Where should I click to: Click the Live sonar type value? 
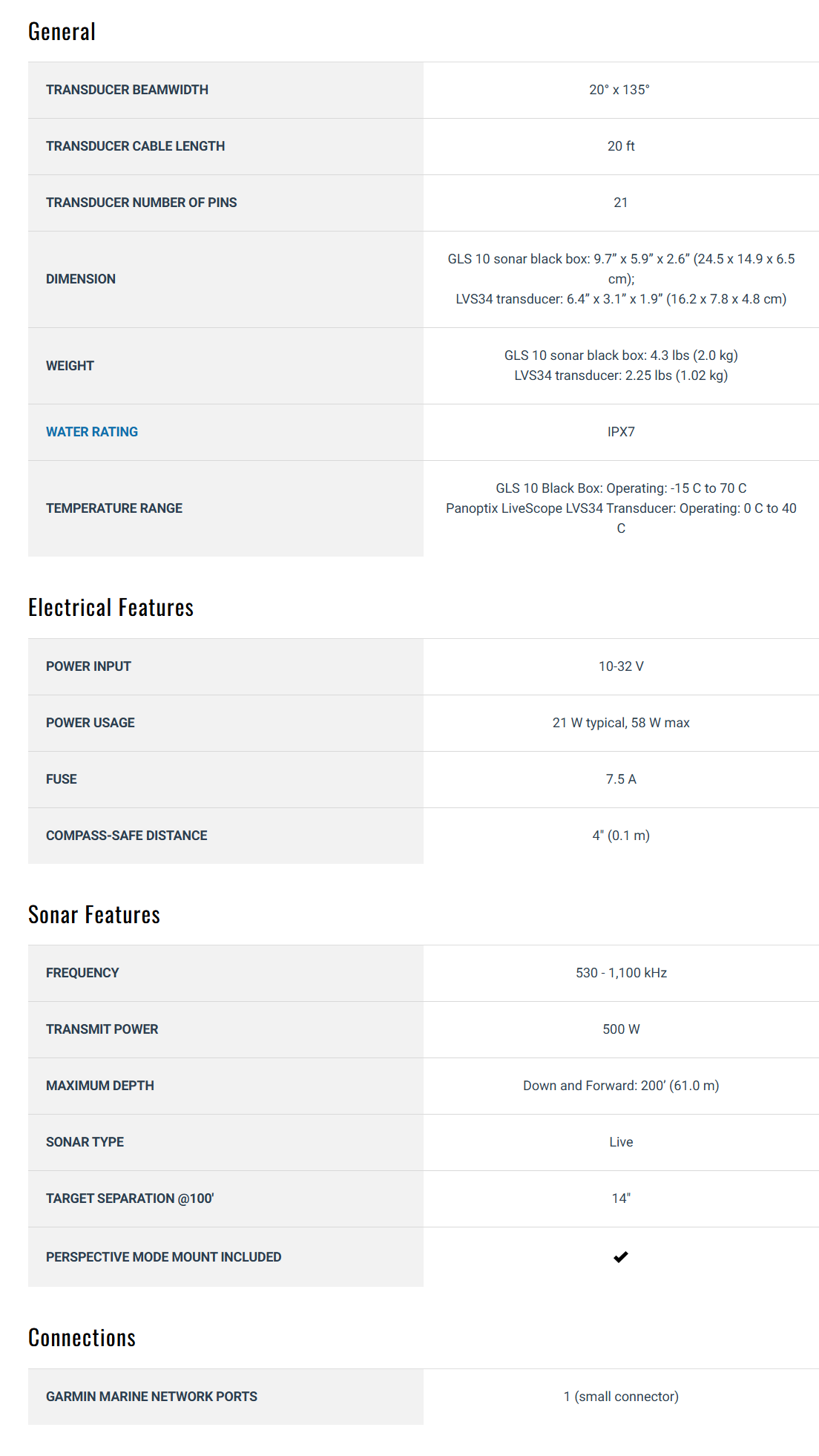pos(621,1142)
